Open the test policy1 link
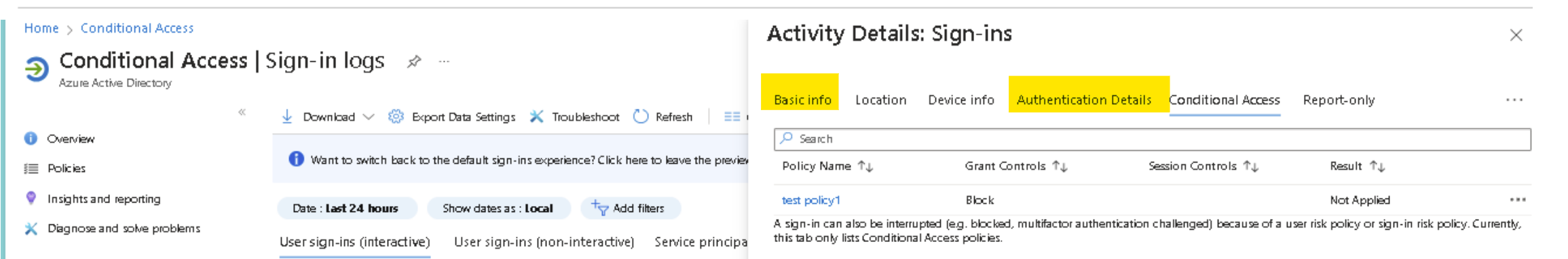1568x259 pixels. (x=811, y=200)
